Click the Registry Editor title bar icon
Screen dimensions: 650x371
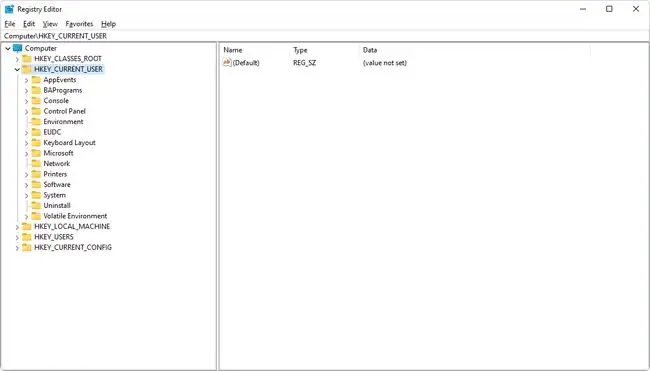9,9
